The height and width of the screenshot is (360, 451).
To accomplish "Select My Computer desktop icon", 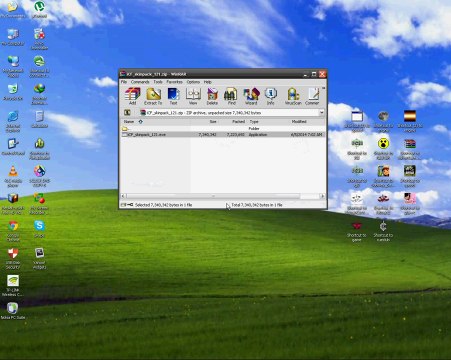I will pos(13,37).
